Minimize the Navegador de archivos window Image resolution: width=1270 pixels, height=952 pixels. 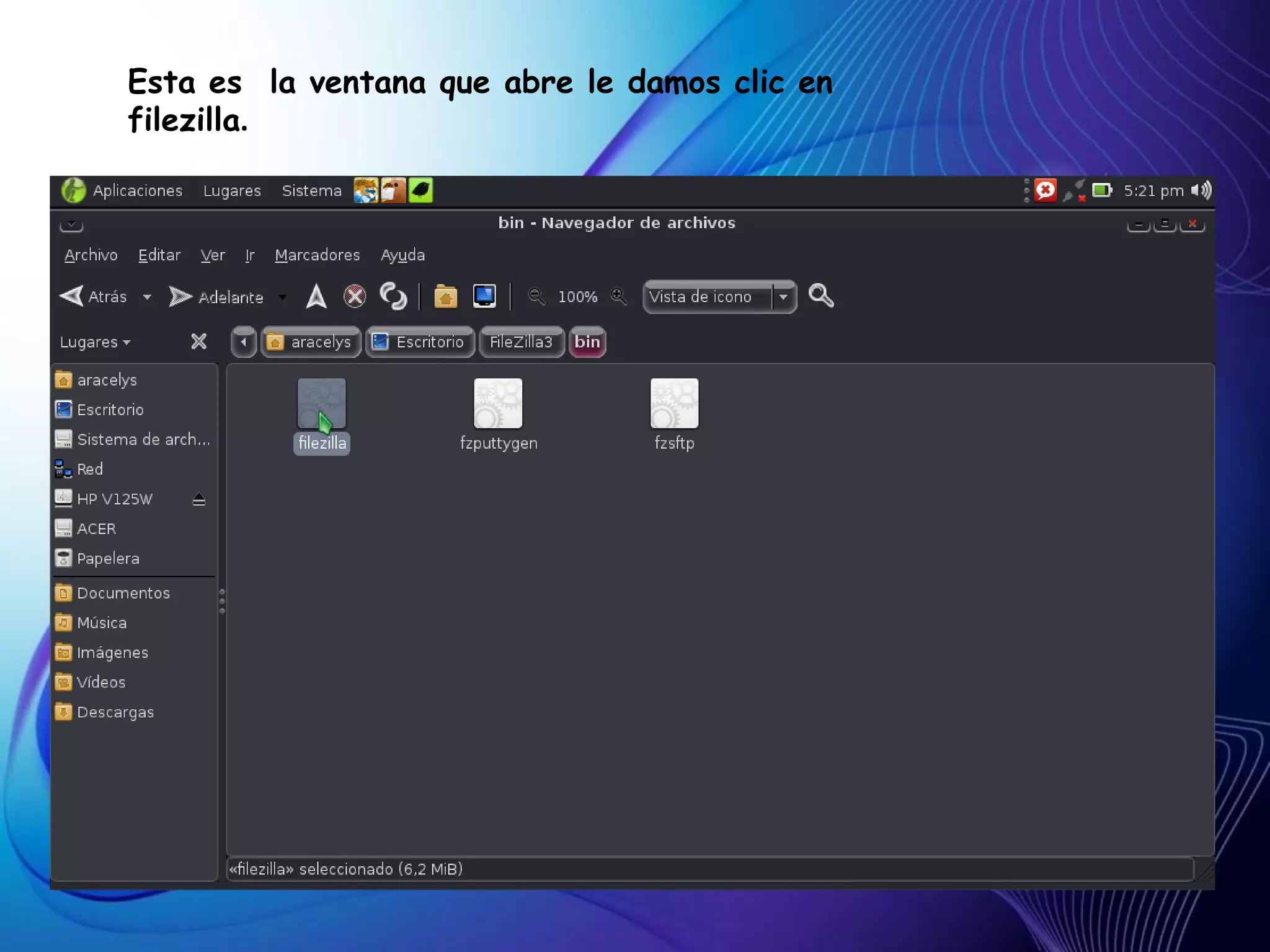pos(1139,224)
